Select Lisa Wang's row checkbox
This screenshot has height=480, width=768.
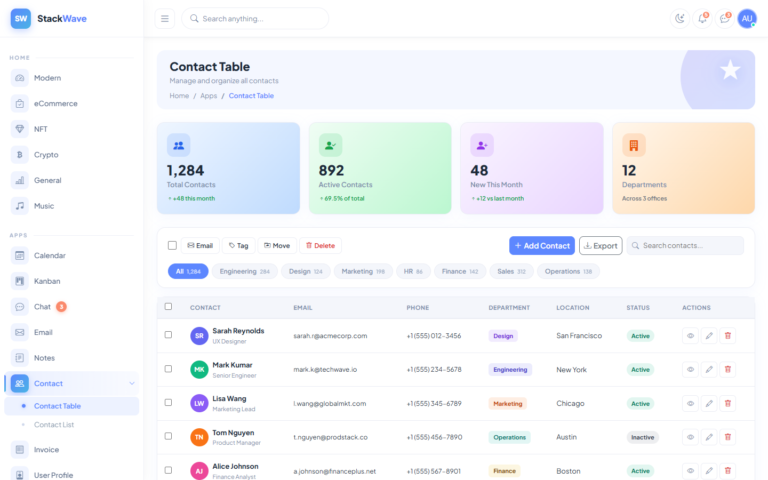tap(168, 404)
